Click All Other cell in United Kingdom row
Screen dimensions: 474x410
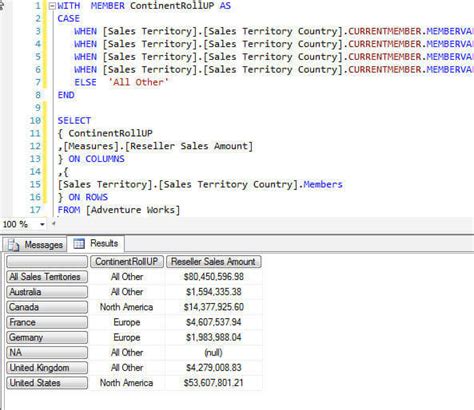pos(127,368)
